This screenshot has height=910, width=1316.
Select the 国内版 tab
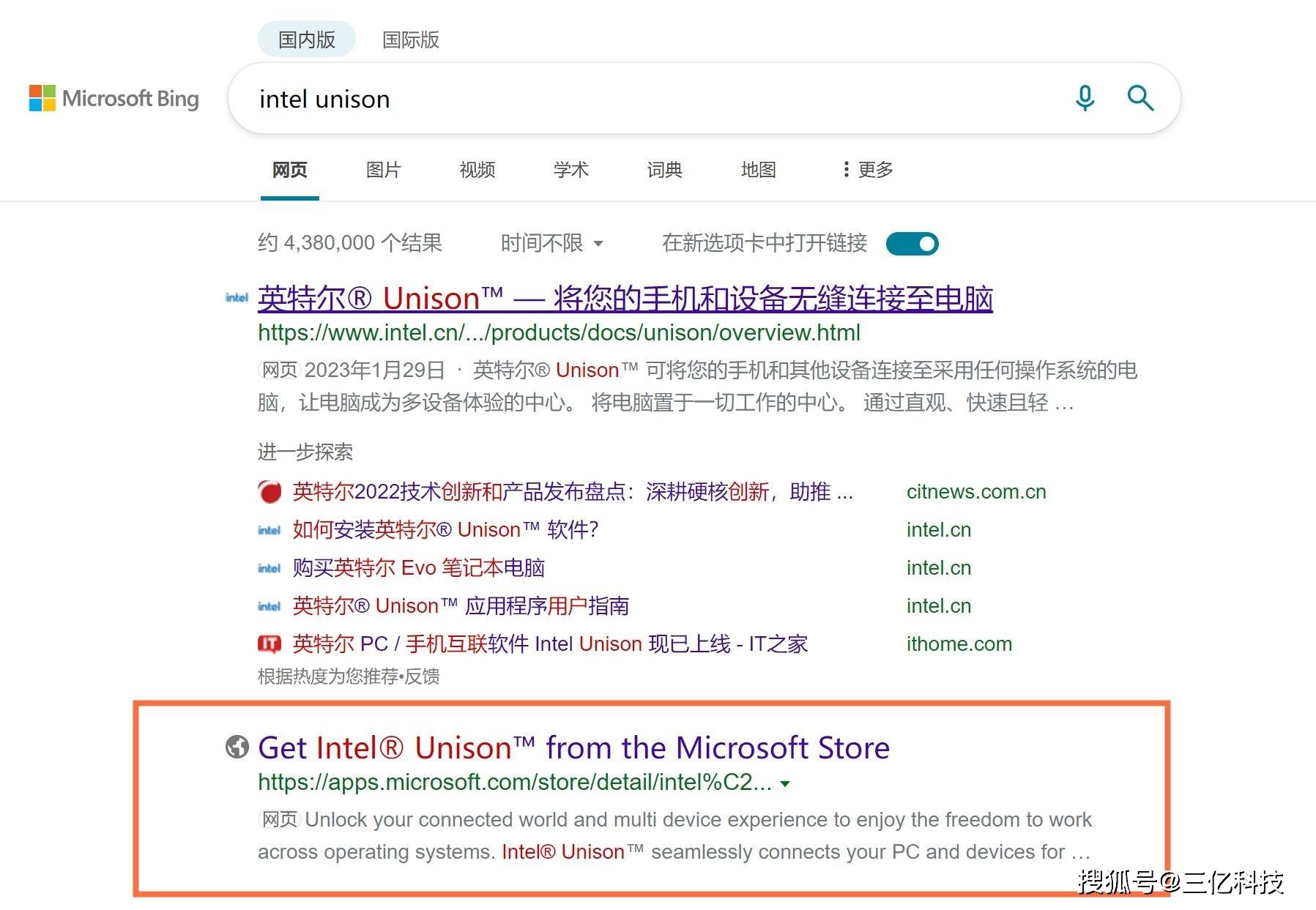pos(306,40)
